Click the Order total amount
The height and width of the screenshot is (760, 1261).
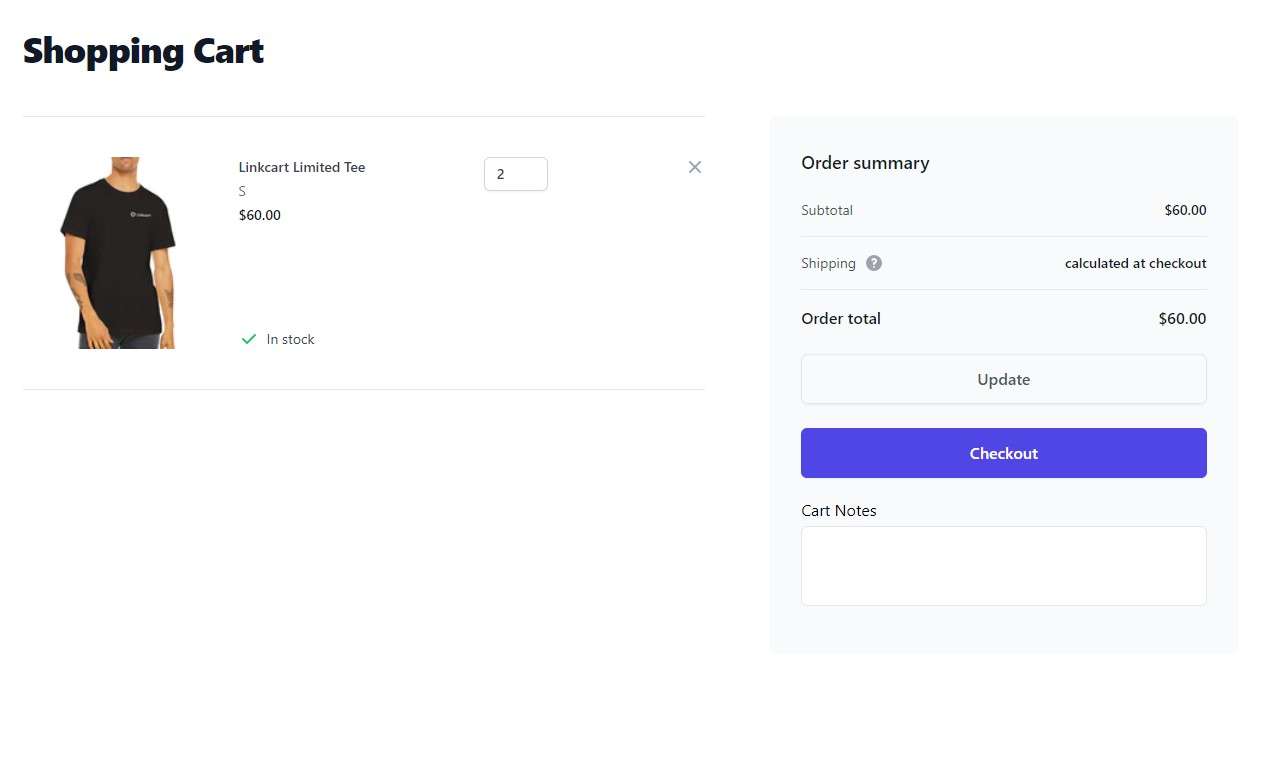point(1182,319)
